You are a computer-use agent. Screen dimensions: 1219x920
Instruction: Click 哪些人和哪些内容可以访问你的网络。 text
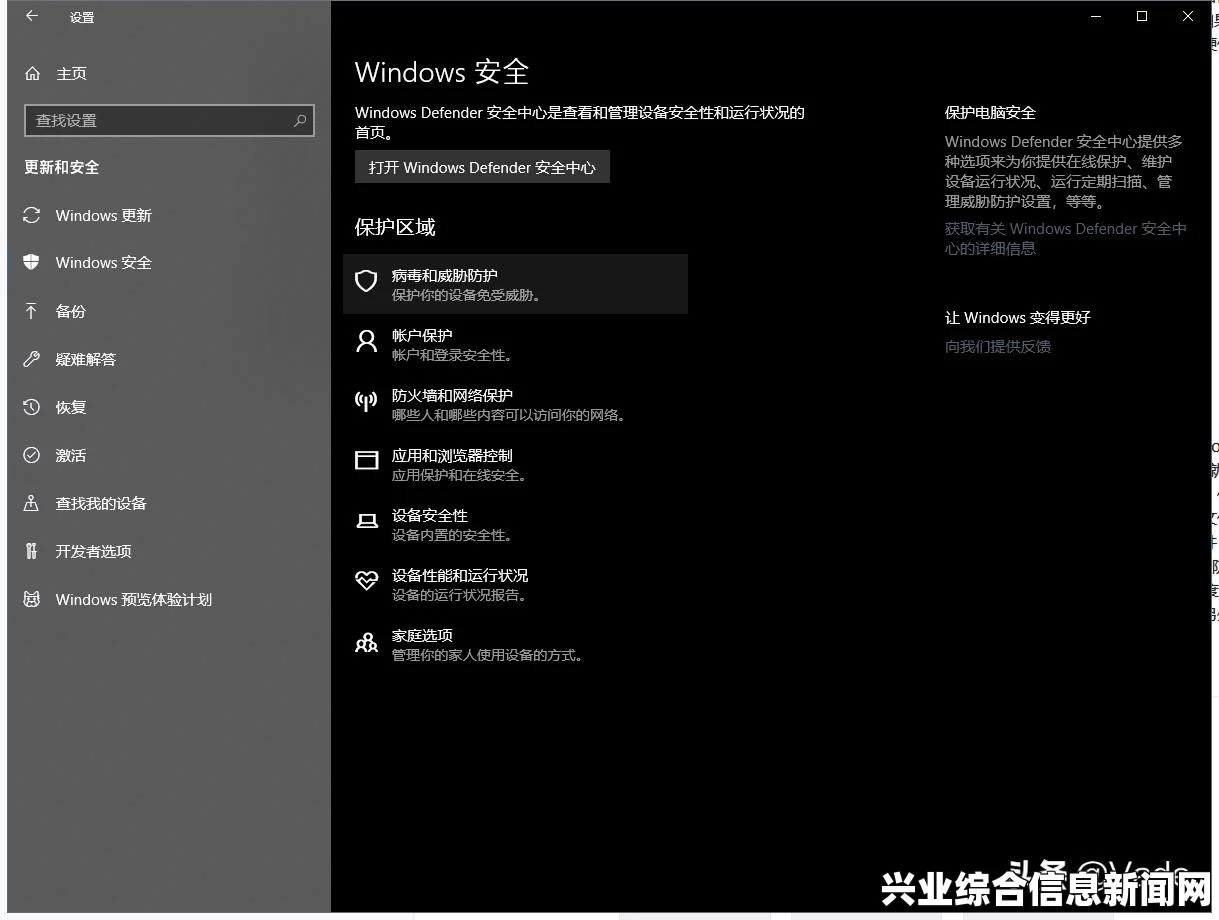click(509, 415)
